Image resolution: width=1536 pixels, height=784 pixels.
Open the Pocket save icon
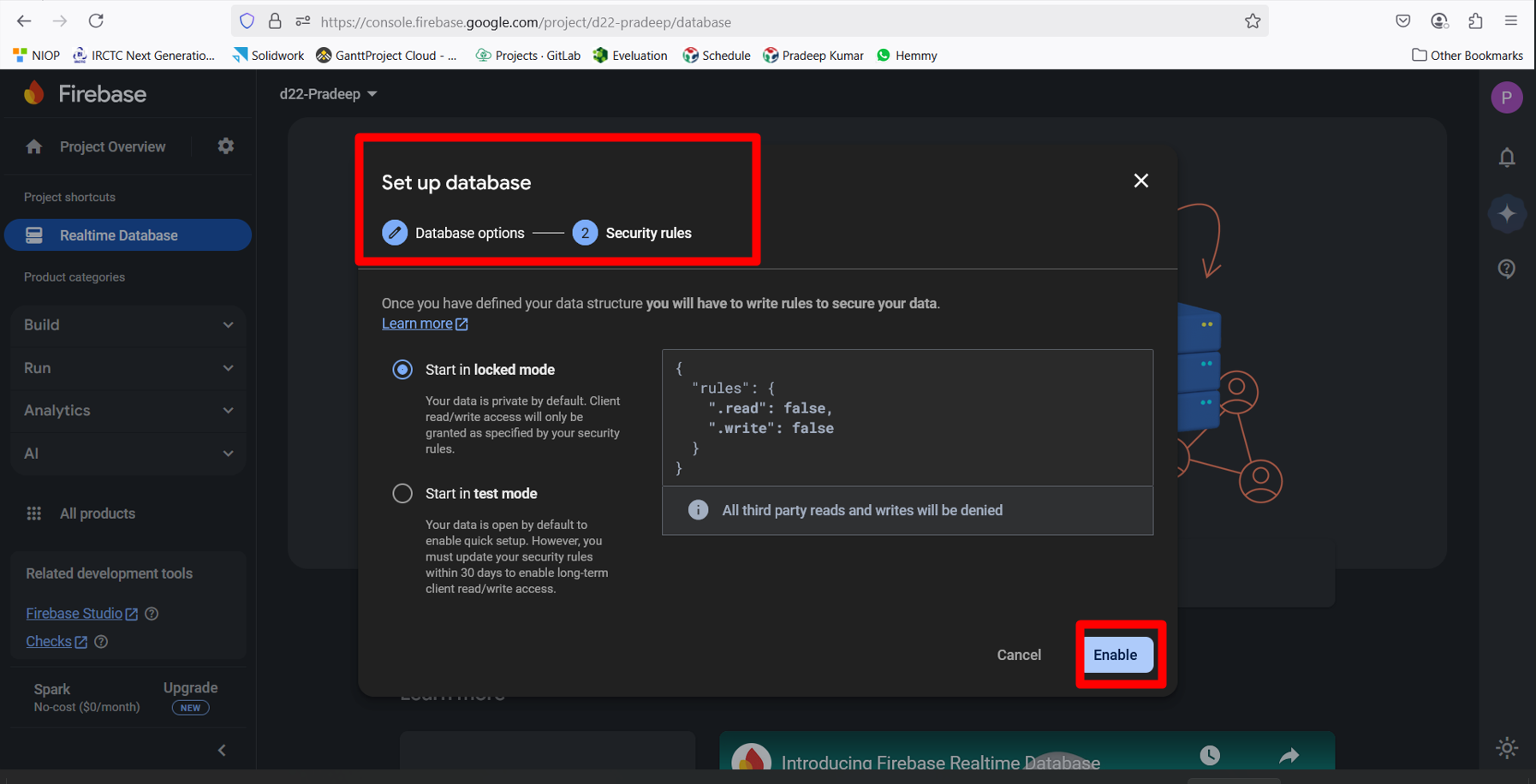(1402, 21)
